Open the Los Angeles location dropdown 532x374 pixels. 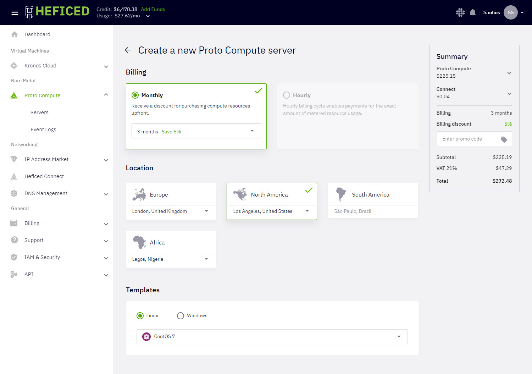(271, 211)
